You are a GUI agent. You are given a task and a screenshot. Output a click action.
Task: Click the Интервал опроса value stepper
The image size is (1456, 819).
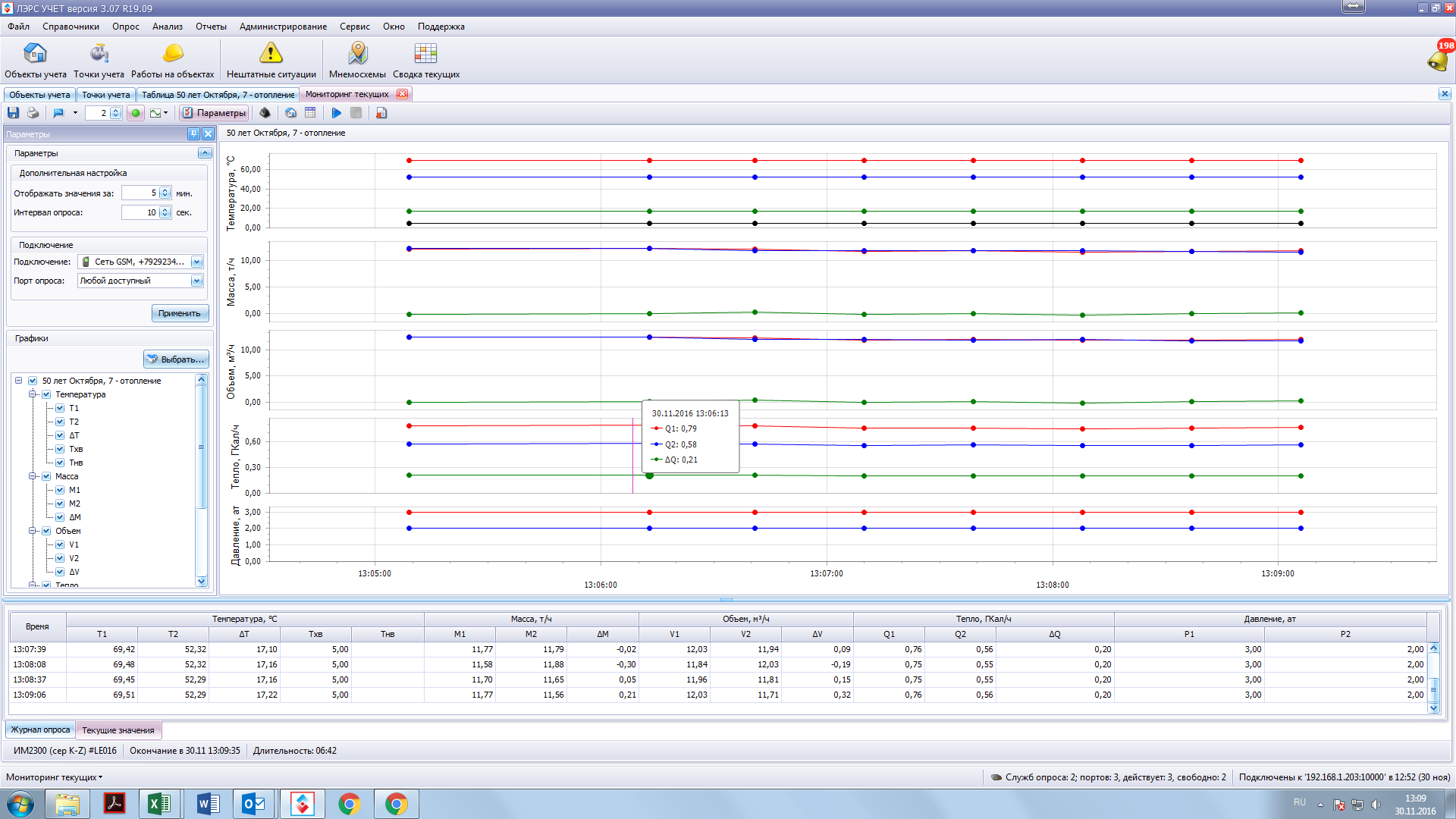point(165,212)
